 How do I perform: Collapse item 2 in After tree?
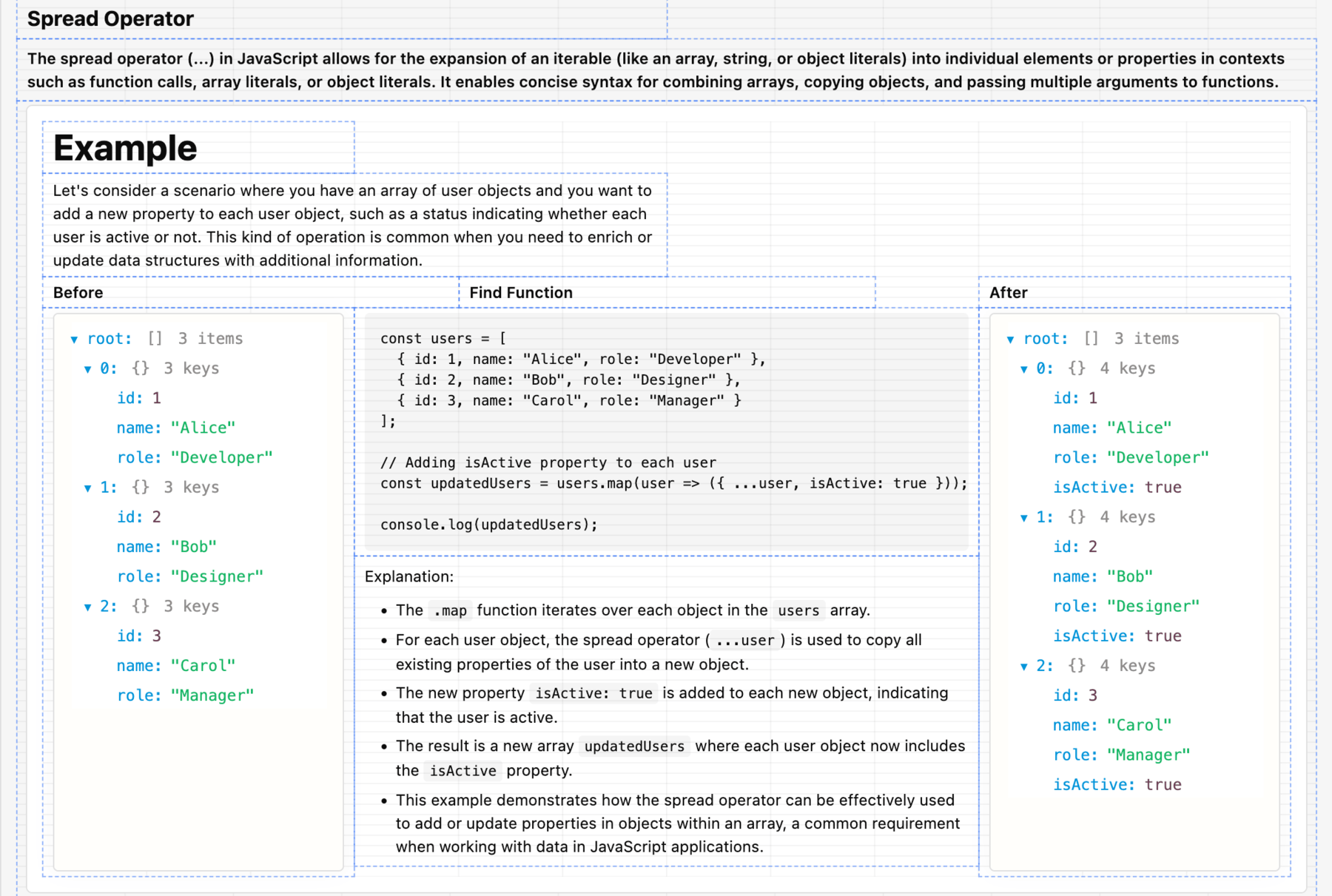tap(1024, 667)
